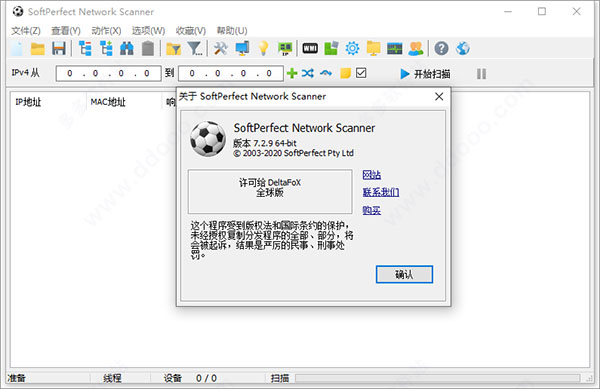Image resolution: width=600 pixels, height=389 pixels.
Task: Open the 查看(Y) menu
Action: [66, 31]
